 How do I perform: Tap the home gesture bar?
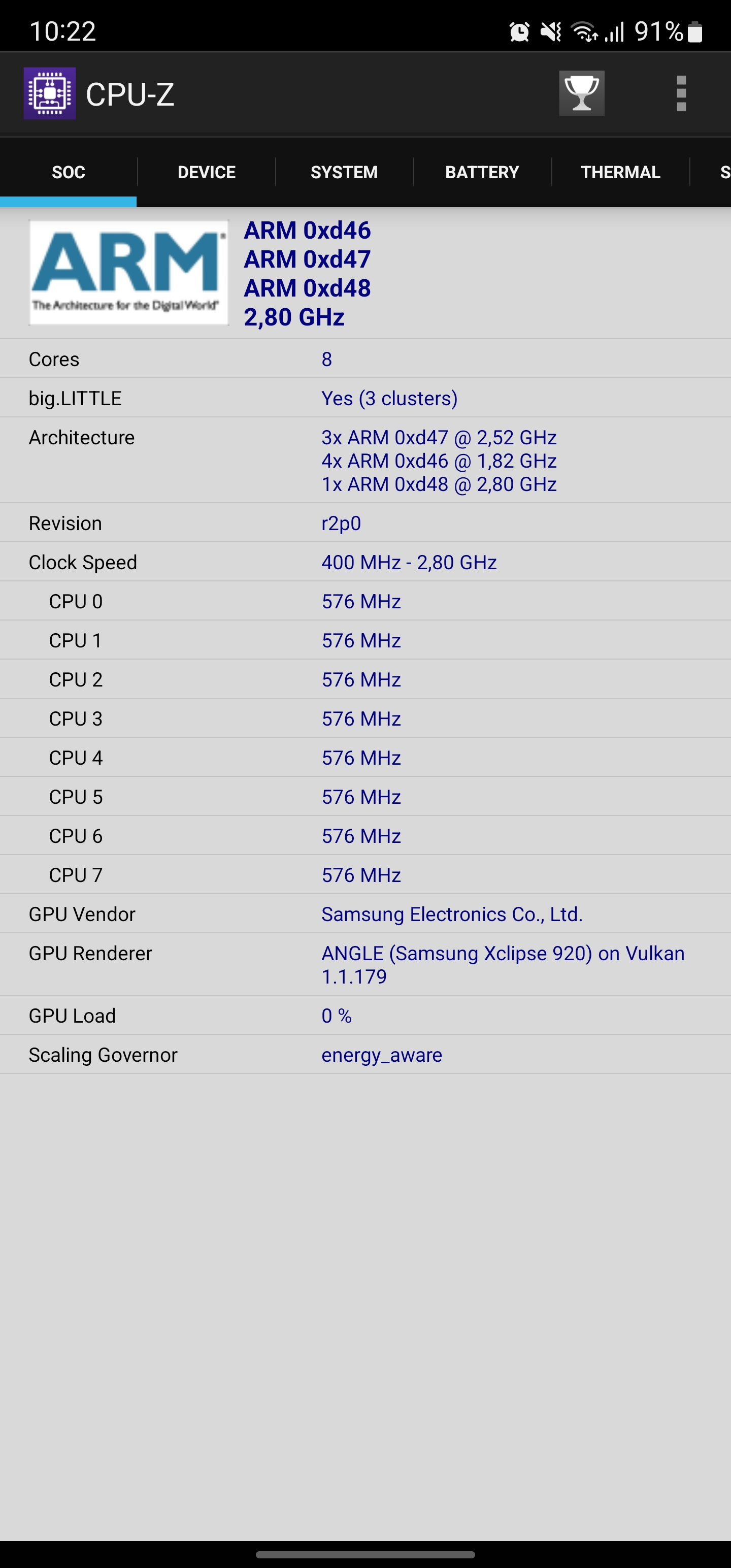pyautogui.click(x=365, y=1554)
